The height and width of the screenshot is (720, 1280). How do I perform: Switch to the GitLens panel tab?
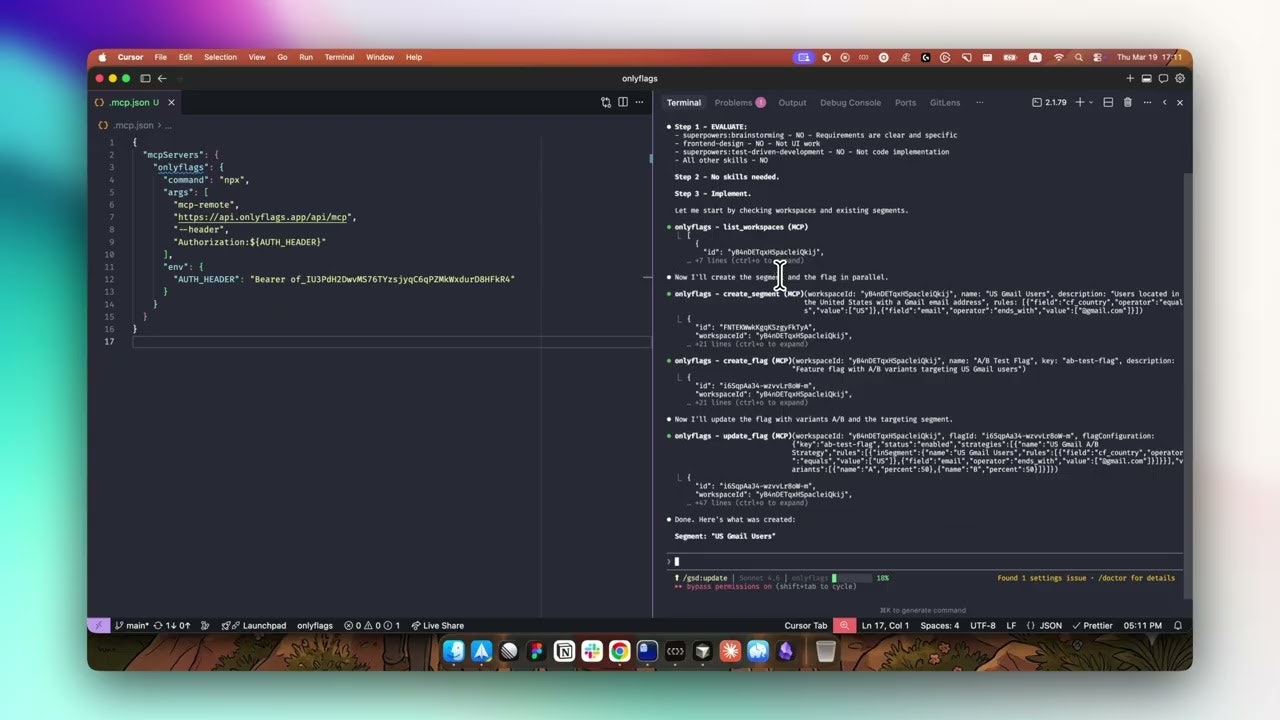click(x=945, y=102)
